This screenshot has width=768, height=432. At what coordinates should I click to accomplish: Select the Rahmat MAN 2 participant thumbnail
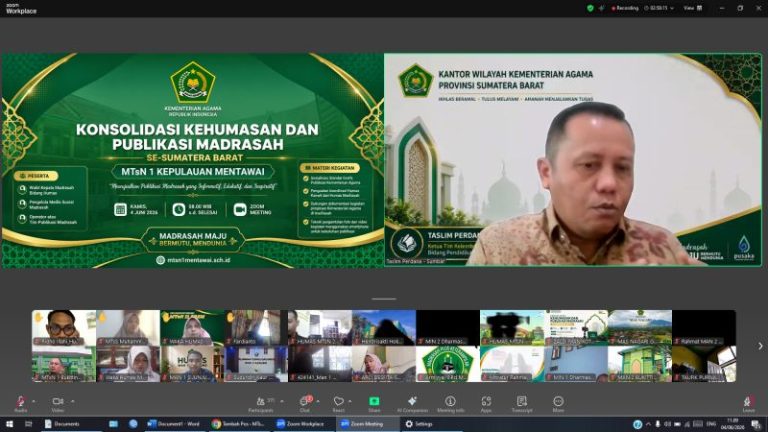point(704,328)
